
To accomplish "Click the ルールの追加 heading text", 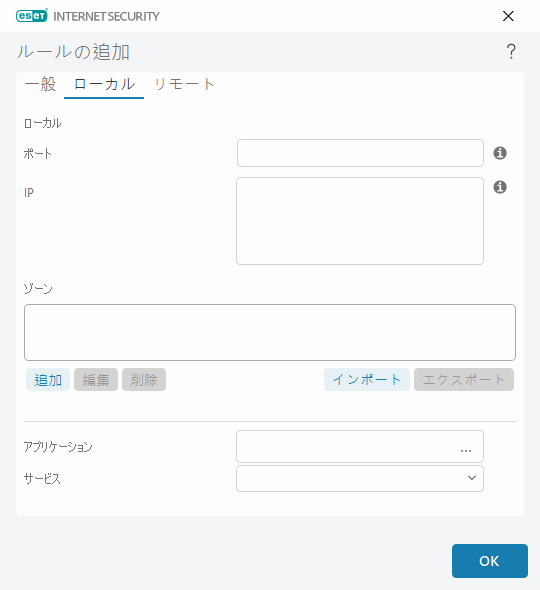I will (x=73, y=52).
